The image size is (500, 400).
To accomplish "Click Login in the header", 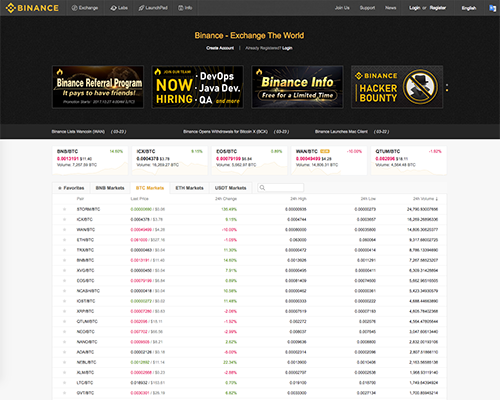I will point(415,8).
